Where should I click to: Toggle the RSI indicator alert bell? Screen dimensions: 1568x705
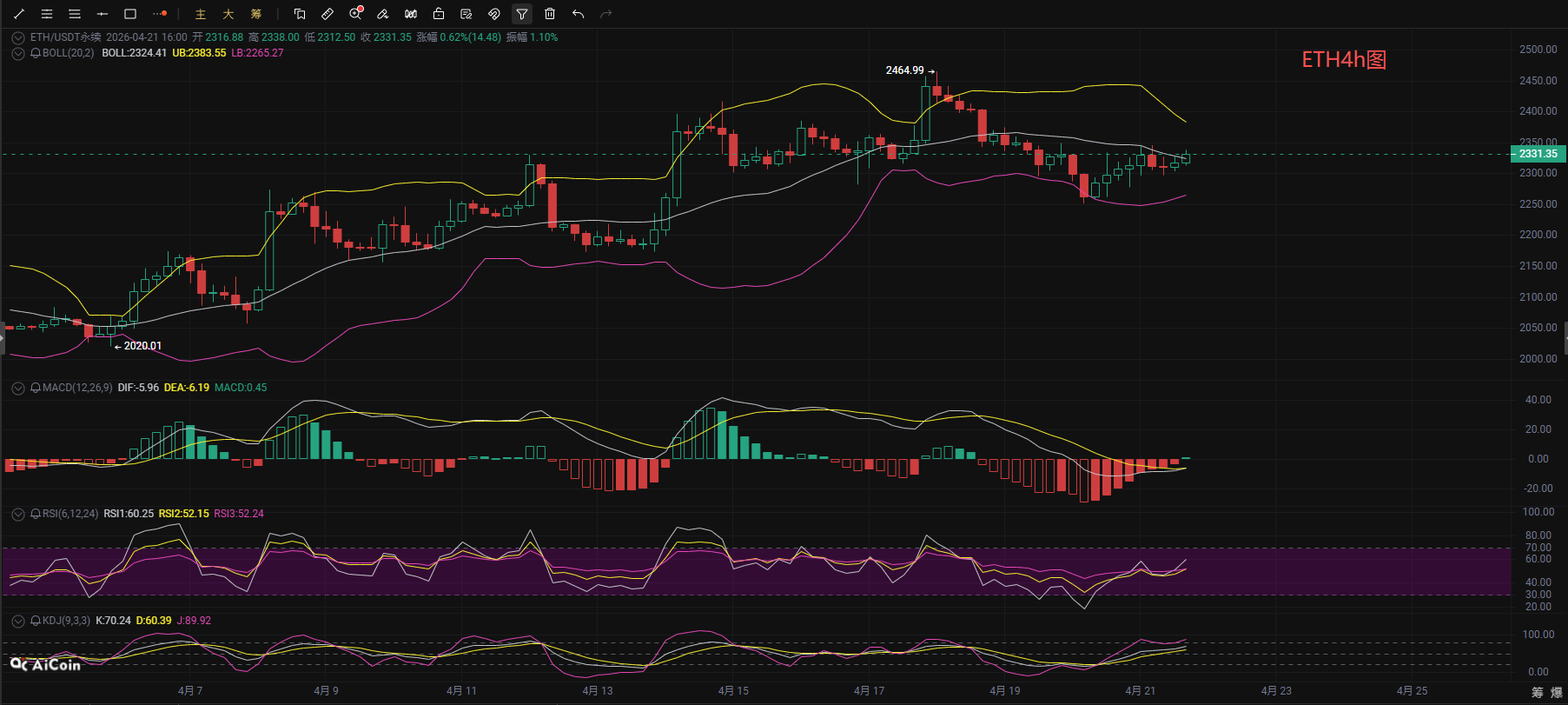pyautogui.click(x=36, y=514)
